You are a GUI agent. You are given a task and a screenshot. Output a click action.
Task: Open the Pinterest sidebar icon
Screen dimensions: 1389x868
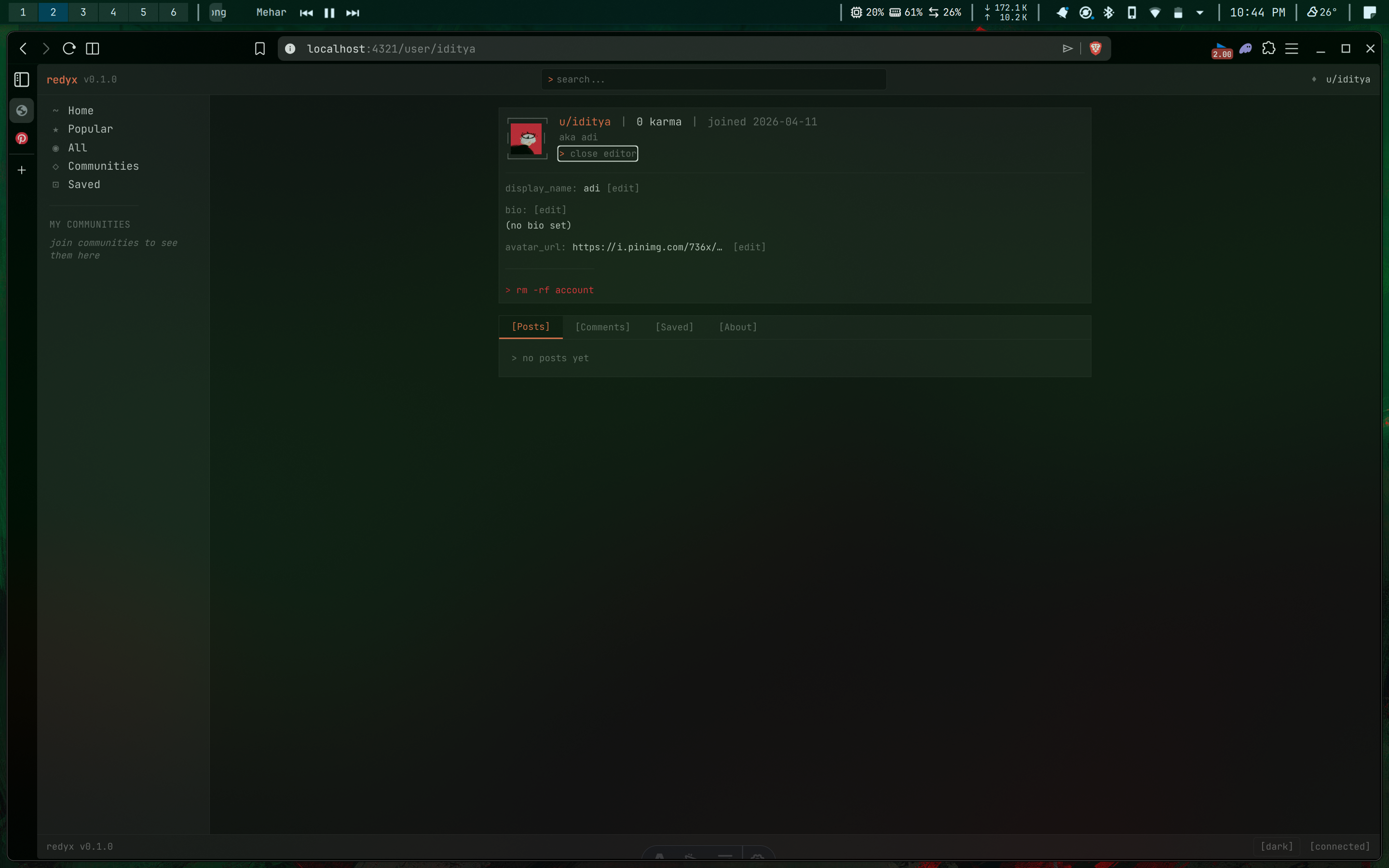(x=22, y=138)
